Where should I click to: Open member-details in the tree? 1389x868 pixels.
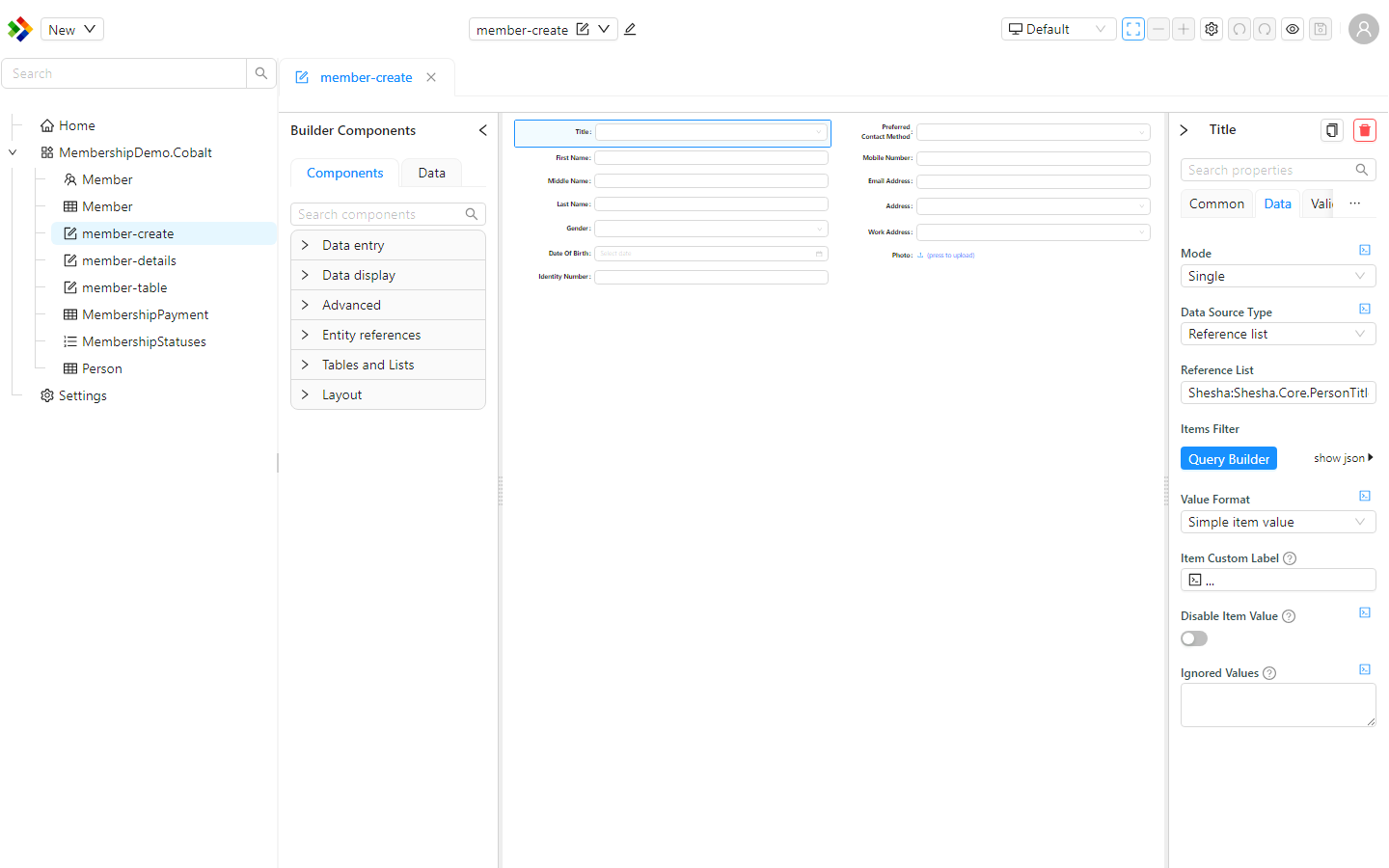click(x=129, y=260)
